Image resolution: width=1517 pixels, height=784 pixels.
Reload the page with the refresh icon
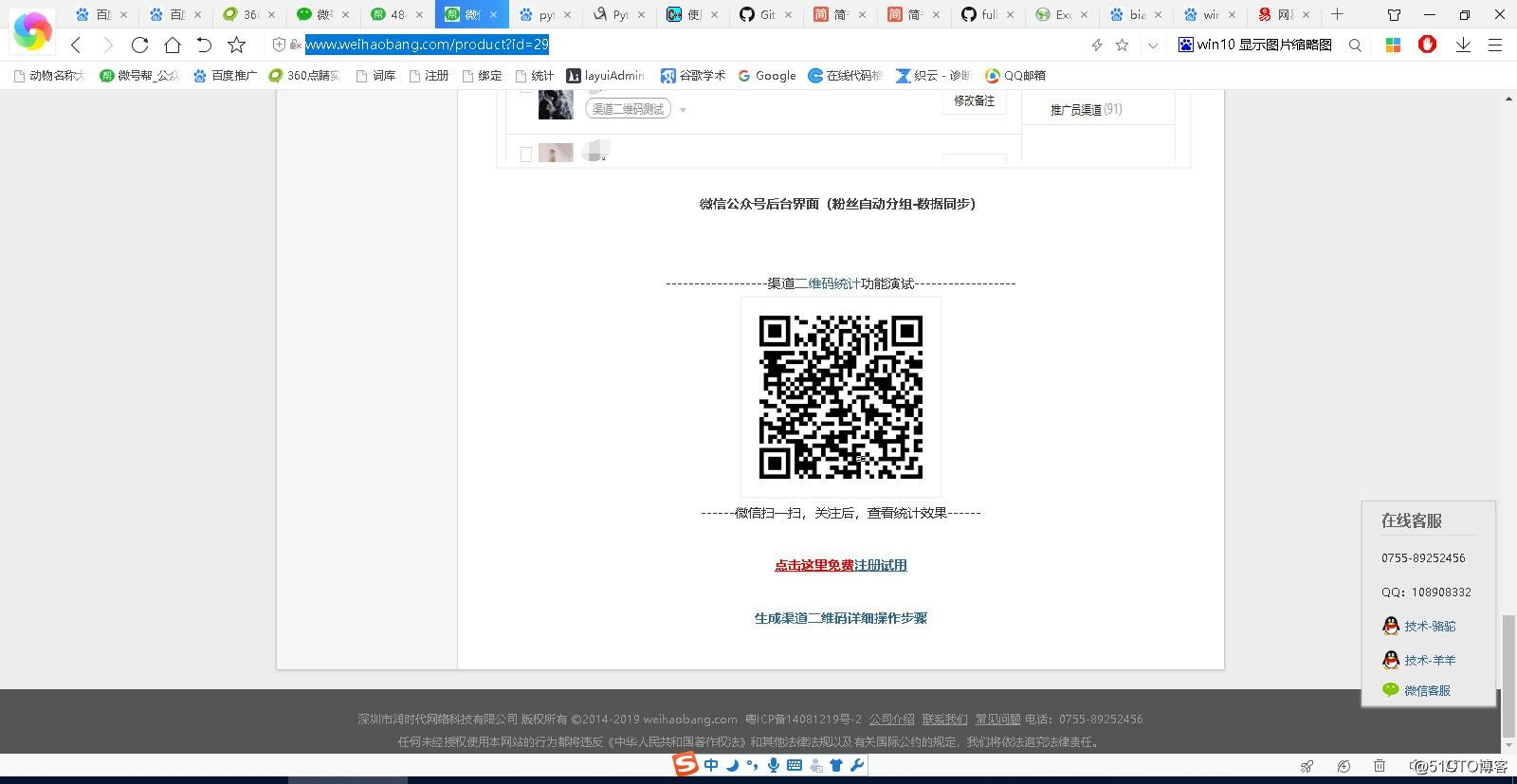point(139,45)
